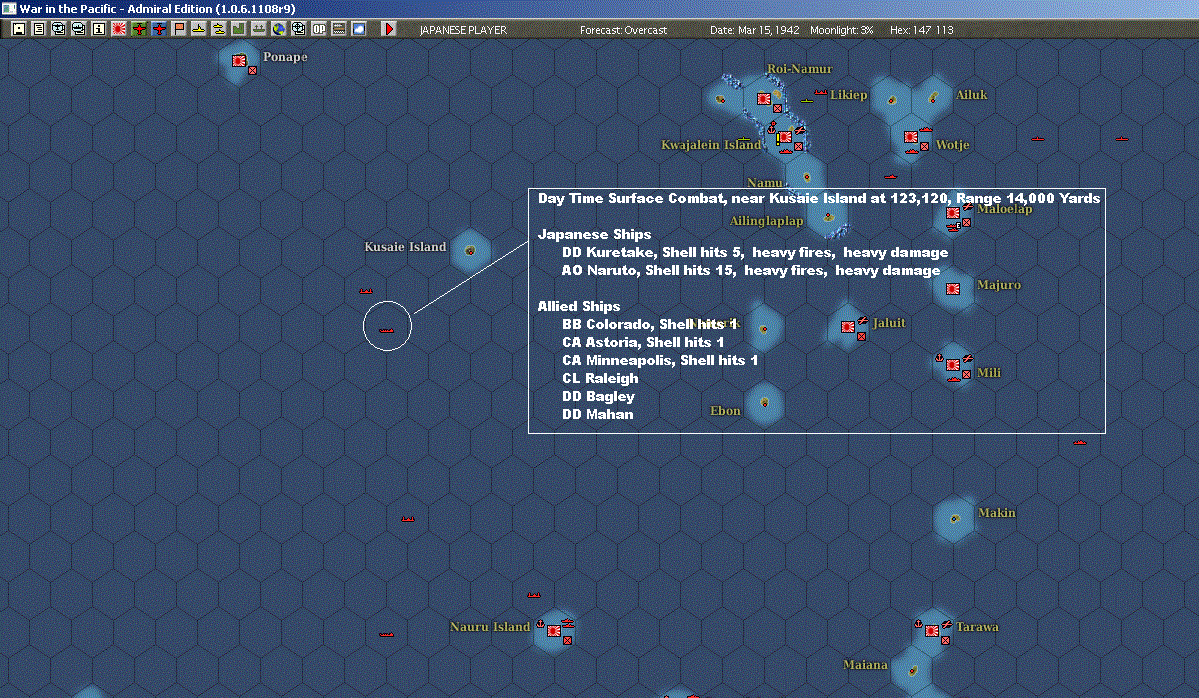Select the red ship just south of Kusaie
Image resolution: width=1199 pixels, height=698 pixels.
(366, 291)
